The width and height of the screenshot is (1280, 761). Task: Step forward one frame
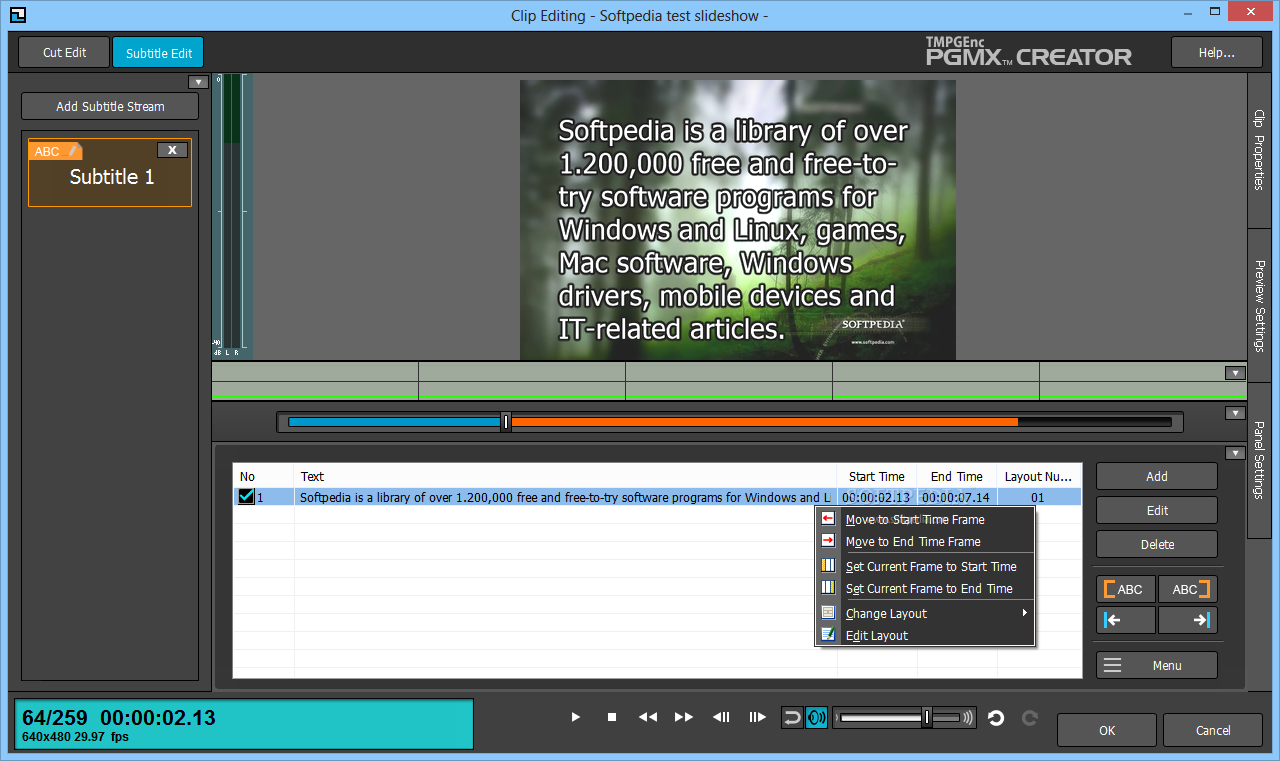tap(758, 717)
